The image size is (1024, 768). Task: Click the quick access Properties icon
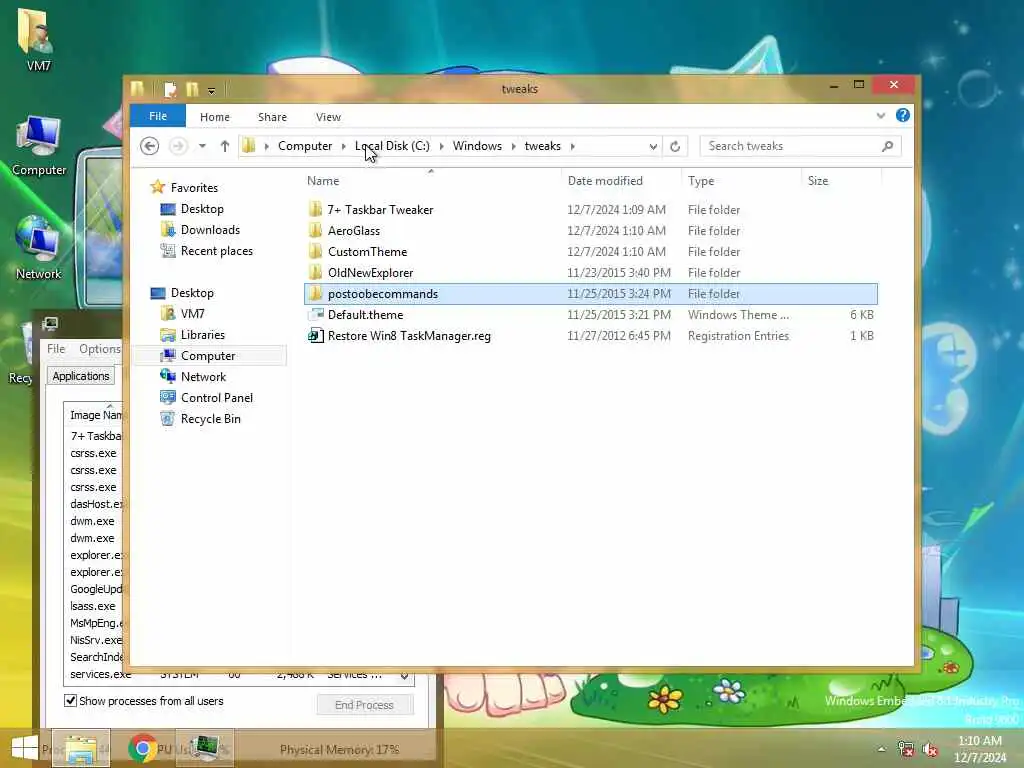[x=170, y=89]
